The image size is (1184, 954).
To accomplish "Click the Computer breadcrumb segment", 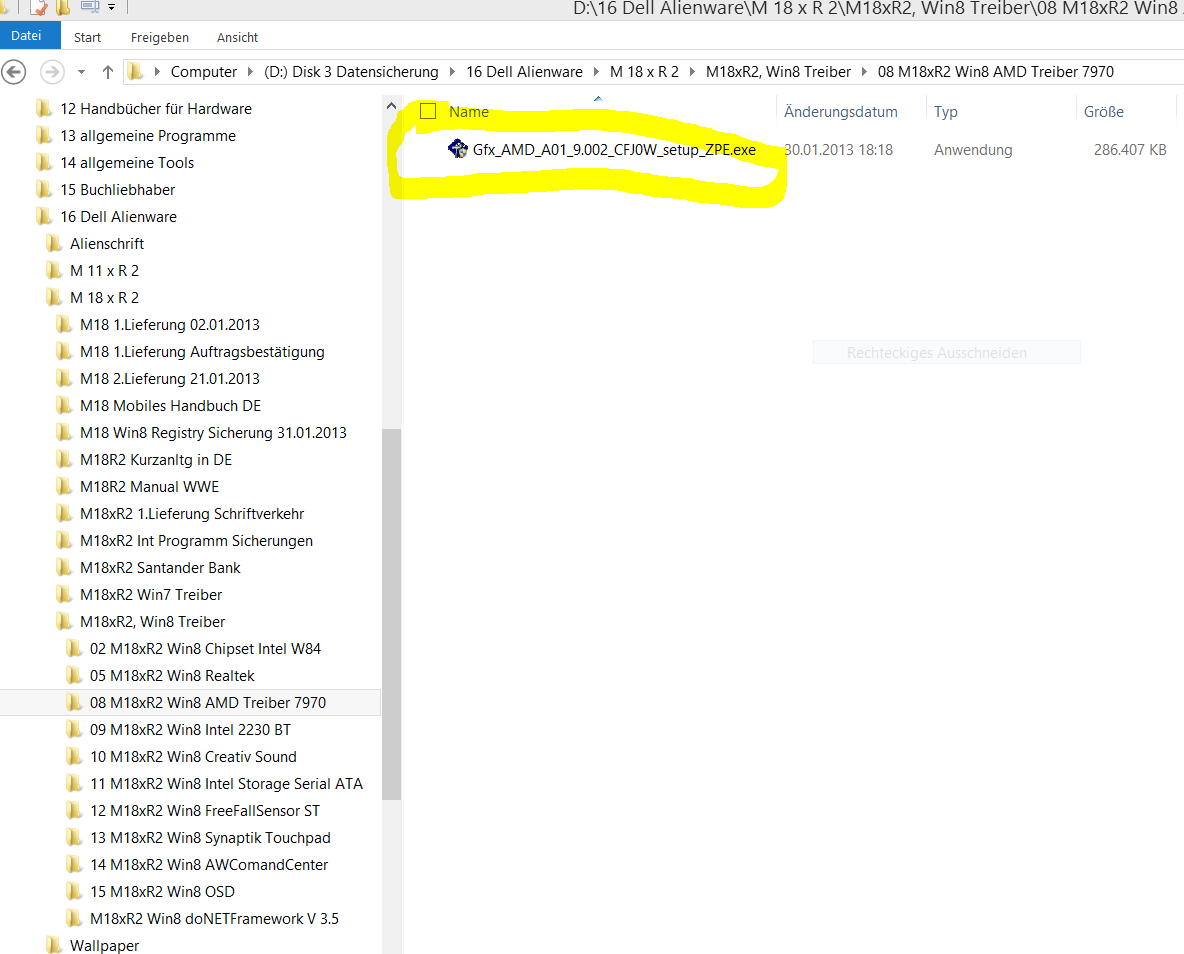I will coord(204,72).
